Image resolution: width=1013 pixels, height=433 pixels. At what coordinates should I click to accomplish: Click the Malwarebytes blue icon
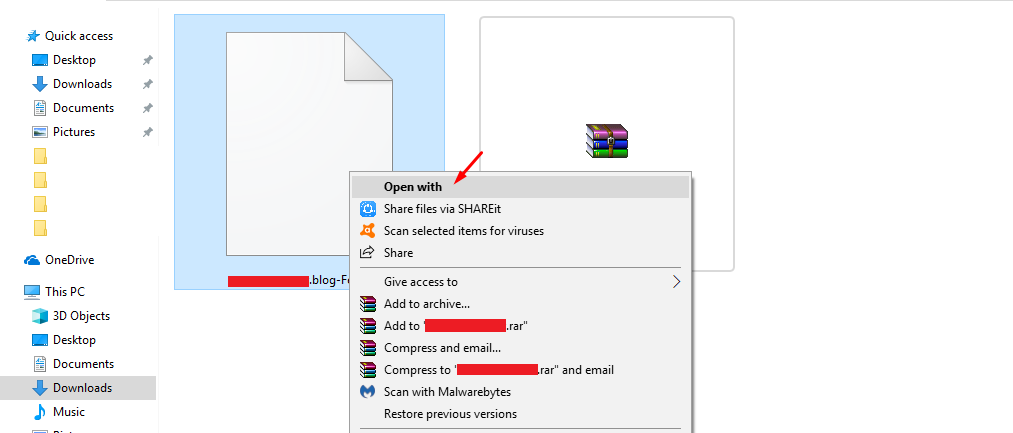pyautogui.click(x=368, y=392)
